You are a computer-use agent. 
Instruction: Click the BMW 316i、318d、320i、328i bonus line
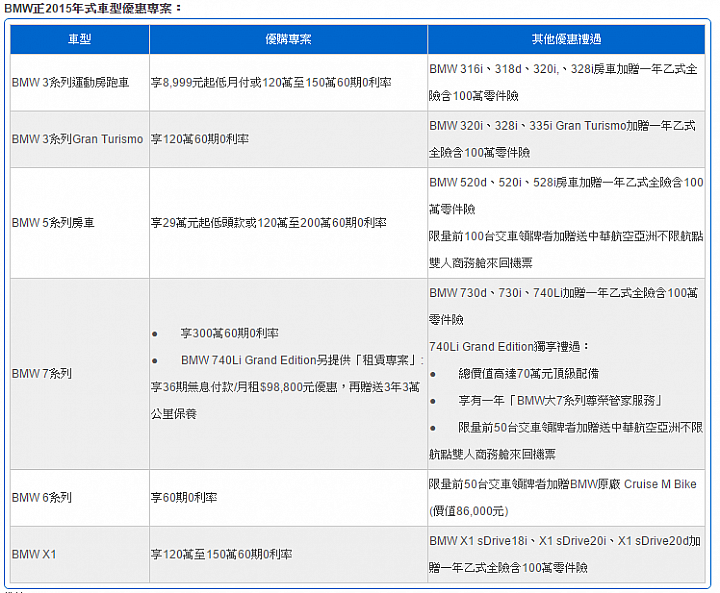tap(563, 69)
